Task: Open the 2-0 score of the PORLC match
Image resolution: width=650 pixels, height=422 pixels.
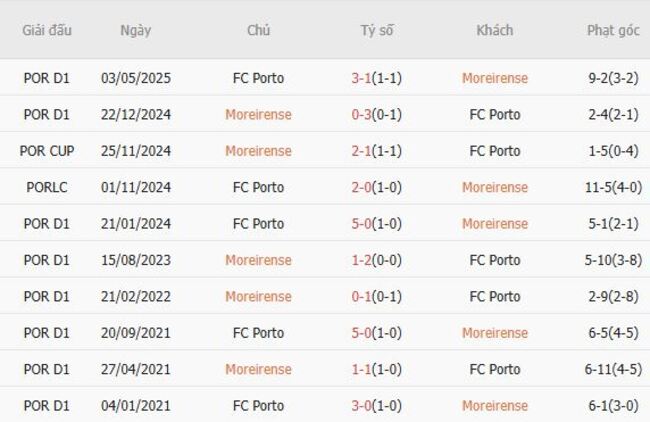Action: (363, 187)
